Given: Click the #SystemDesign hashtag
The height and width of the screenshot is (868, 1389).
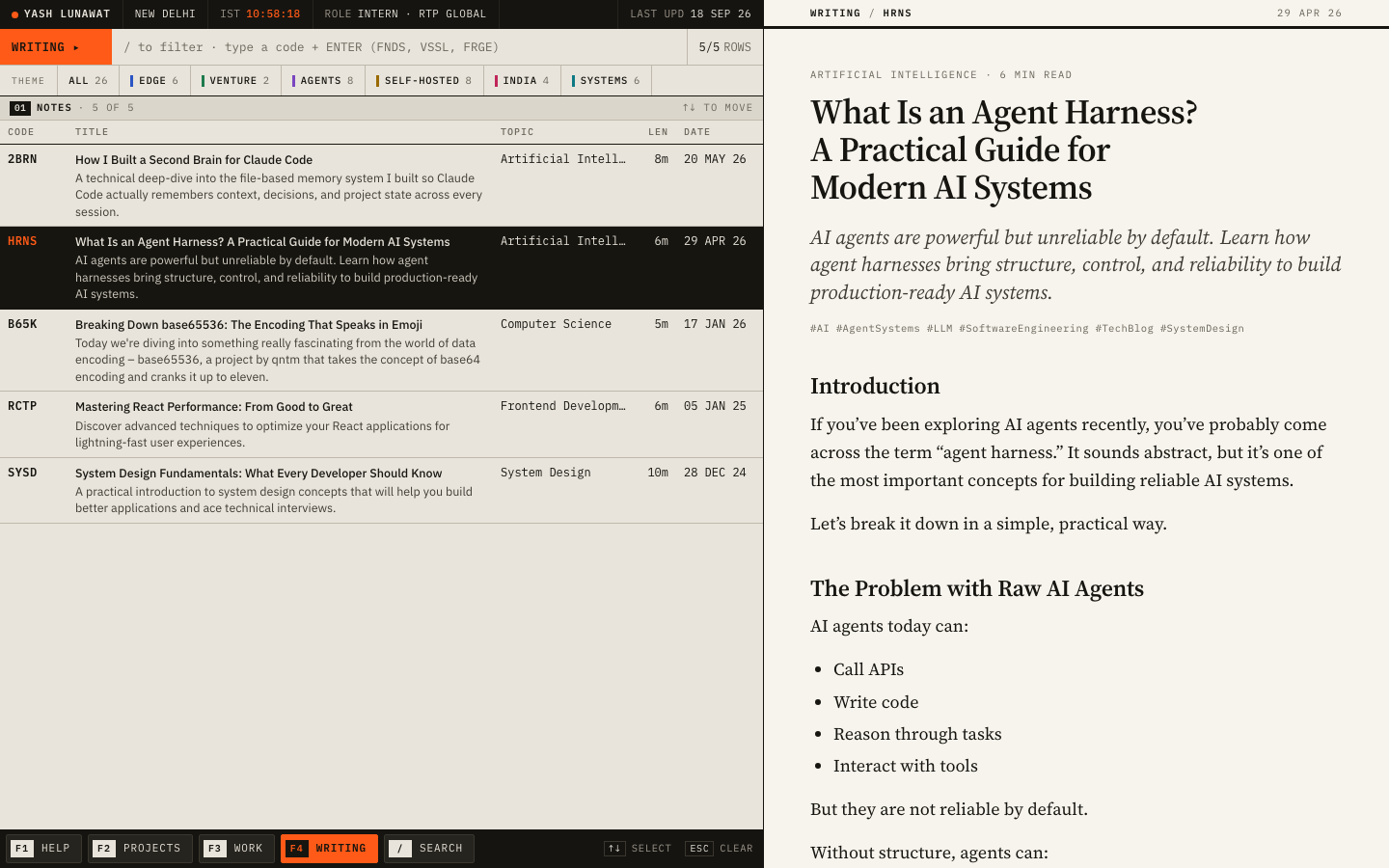Looking at the screenshot, I should point(1202,329).
